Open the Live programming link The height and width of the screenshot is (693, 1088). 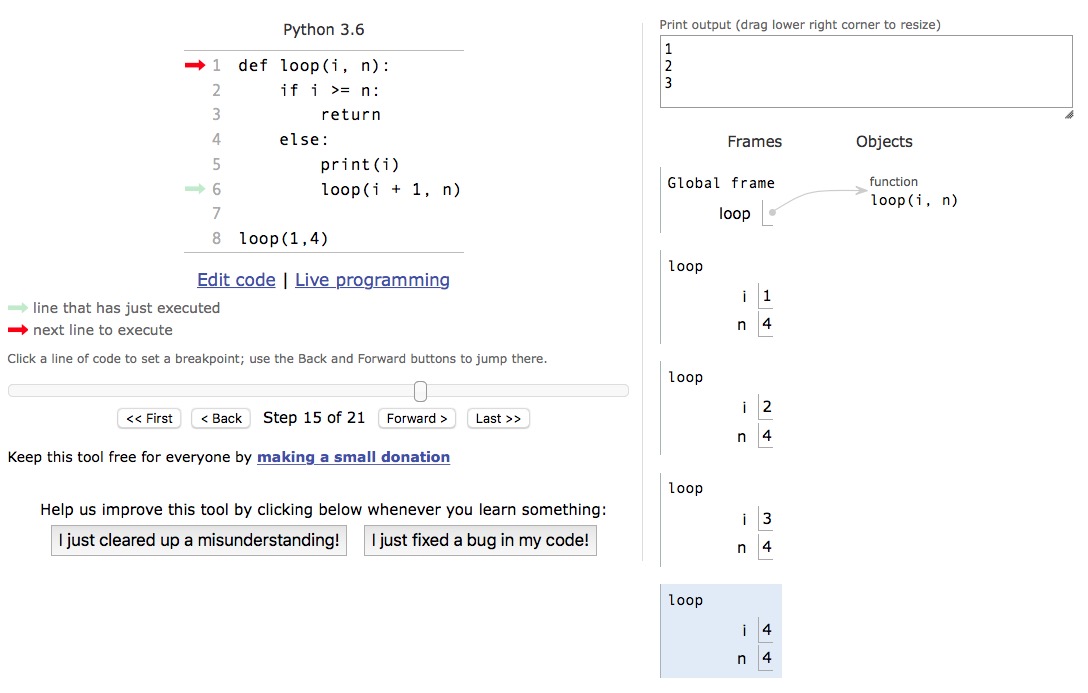[x=372, y=280]
